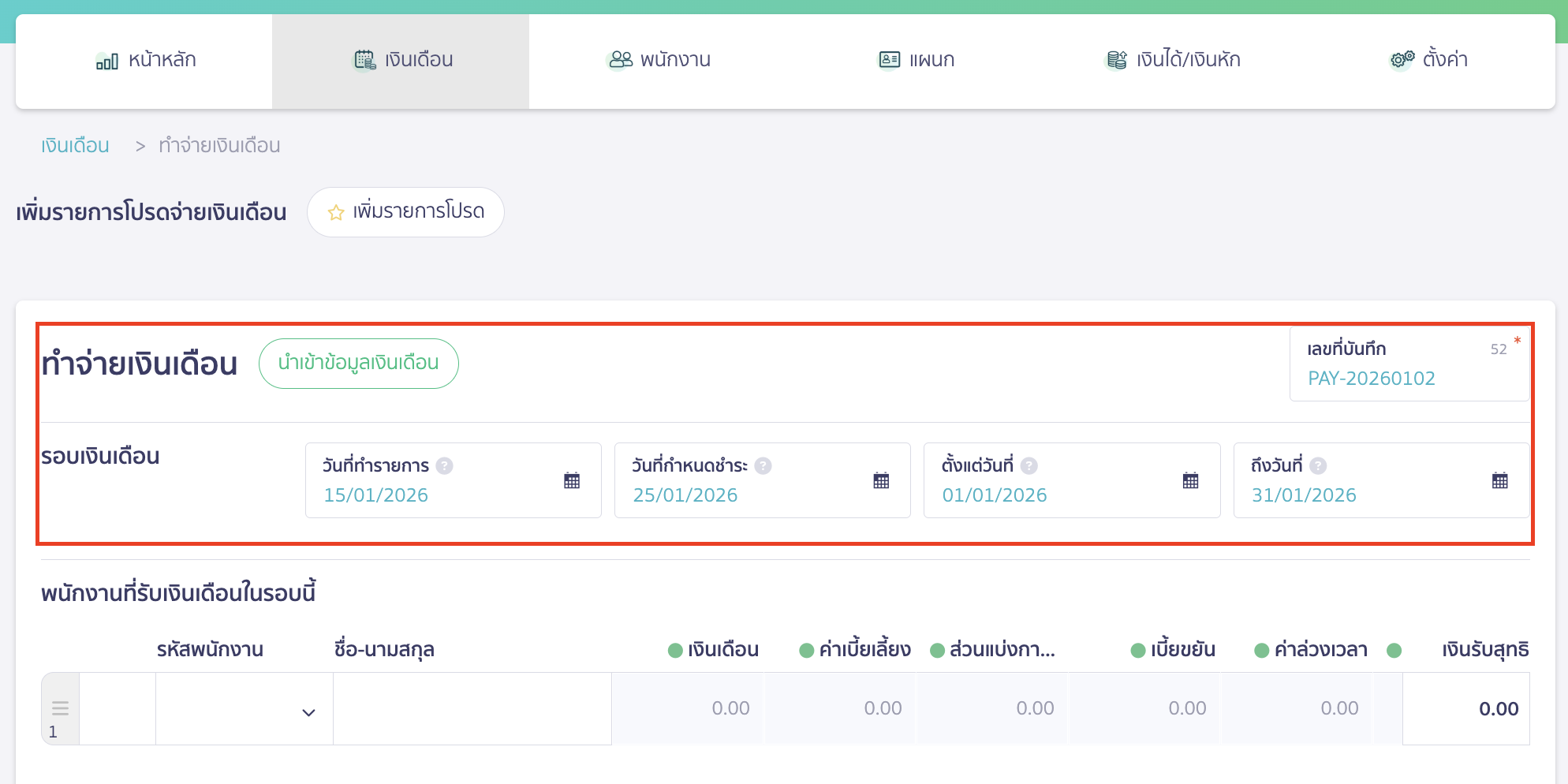Click help icon beside ตั้งแต่วันที่
Screen dimensions: 1568x784
click(x=1029, y=466)
